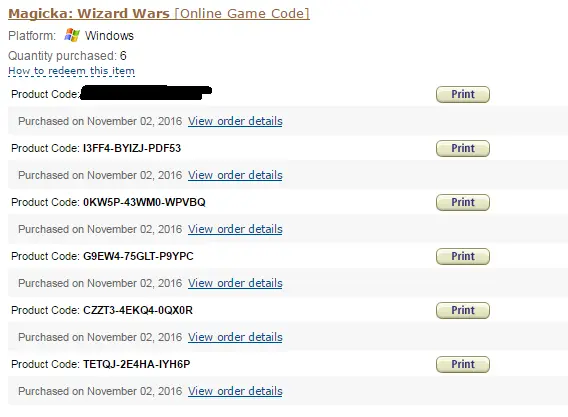Print code 0KW5P-43WM0-WPVBQ

click(463, 202)
